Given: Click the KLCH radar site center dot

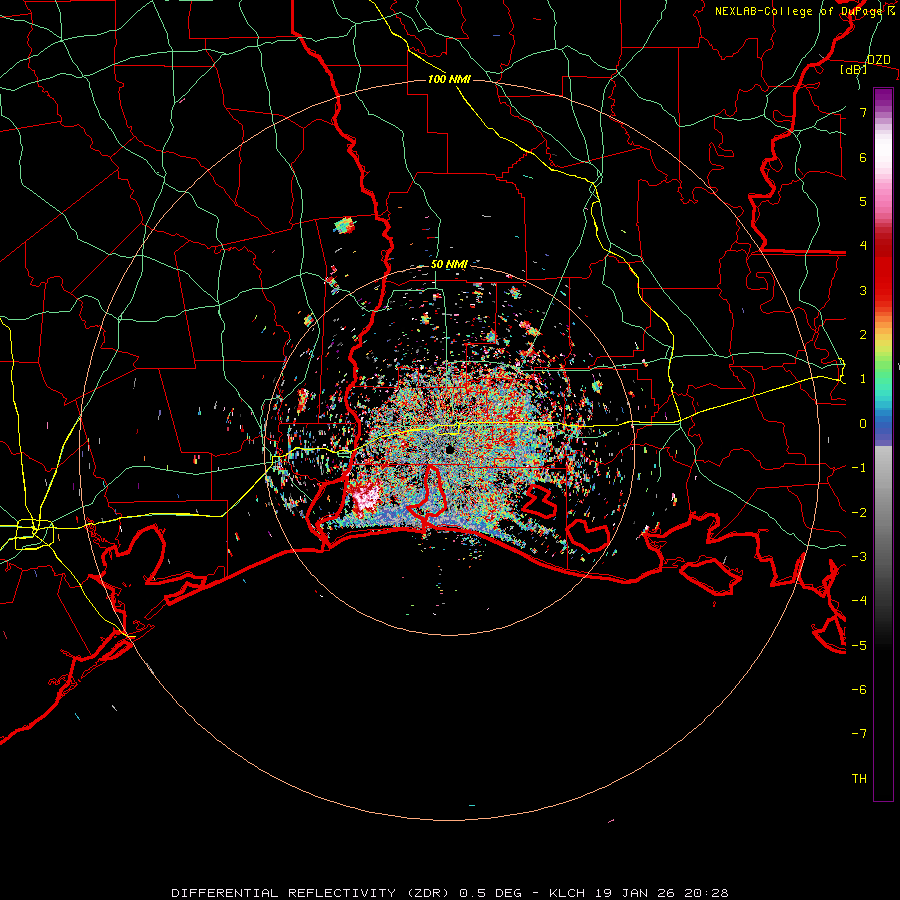Looking at the screenshot, I should 450,449.
